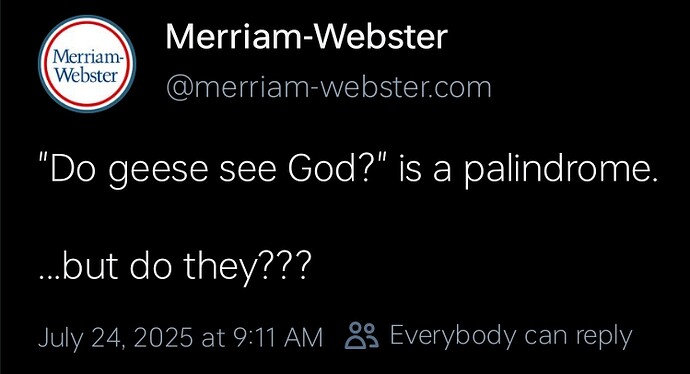The image size is (690, 374).
Task: Click the "9:11 AM" time in the timestamp
Action: pos(277,337)
